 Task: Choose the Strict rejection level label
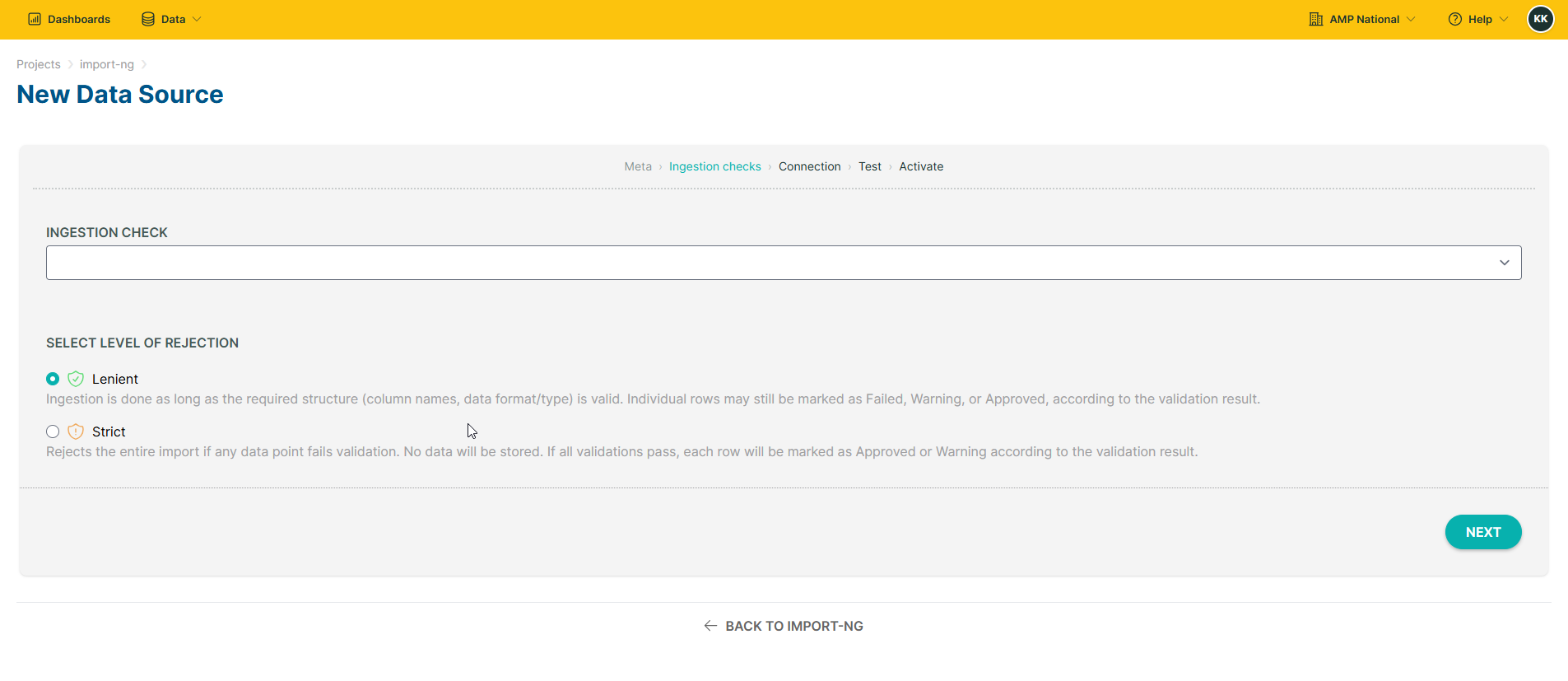(x=109, y=431)
